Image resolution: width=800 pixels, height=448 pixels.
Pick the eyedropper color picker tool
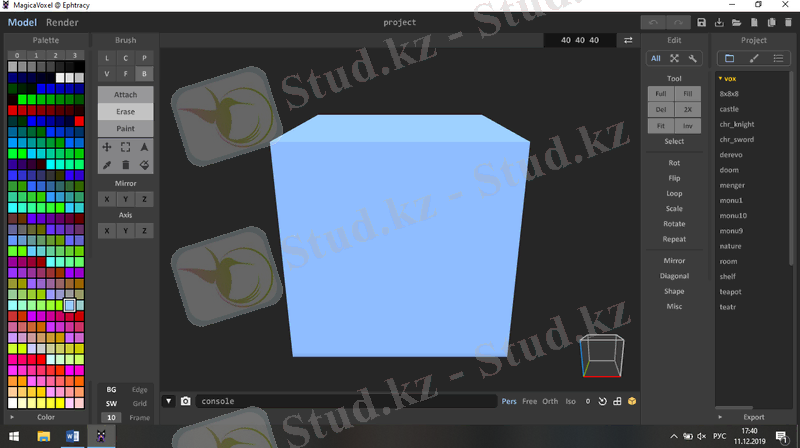[x=107, y=165]
